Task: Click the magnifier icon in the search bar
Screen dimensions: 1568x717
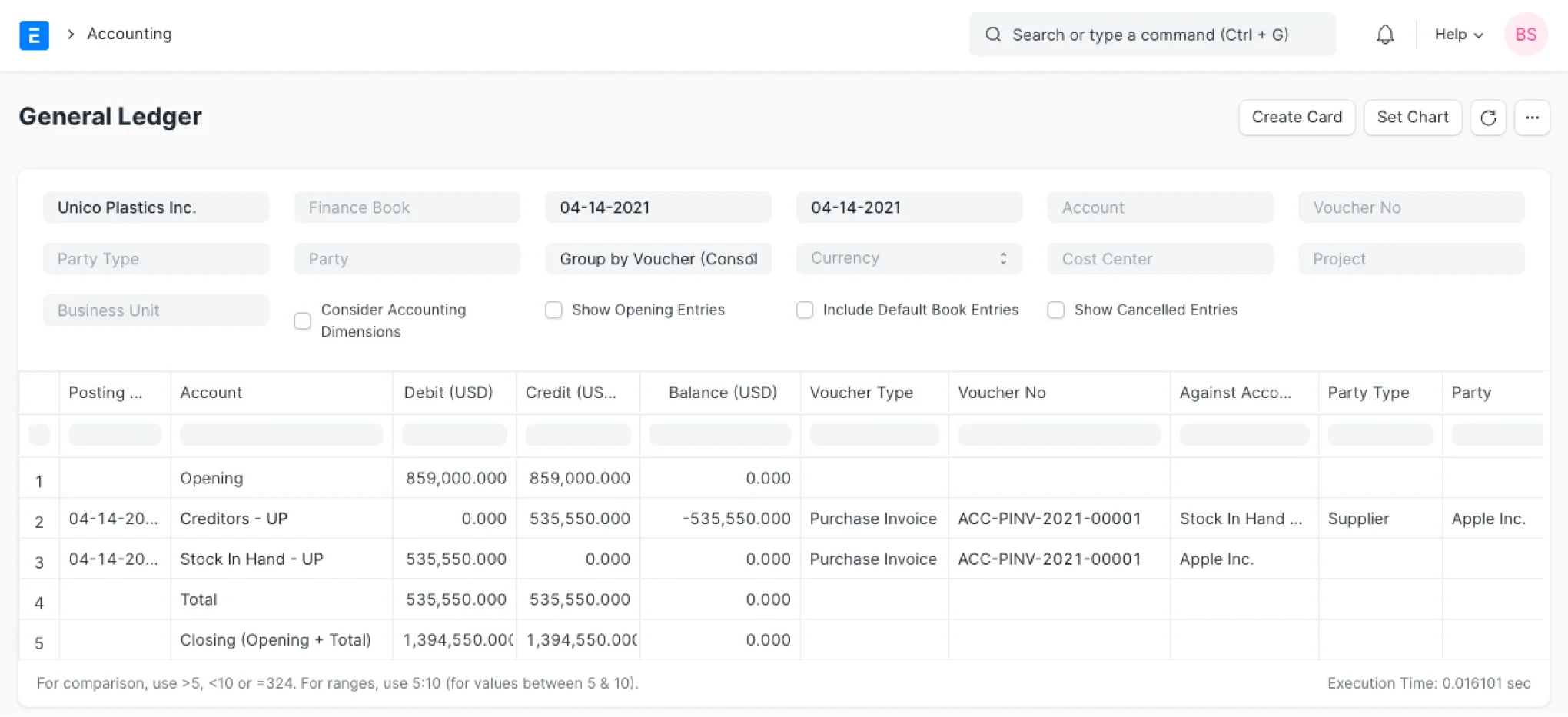Action: click(993, 35)
